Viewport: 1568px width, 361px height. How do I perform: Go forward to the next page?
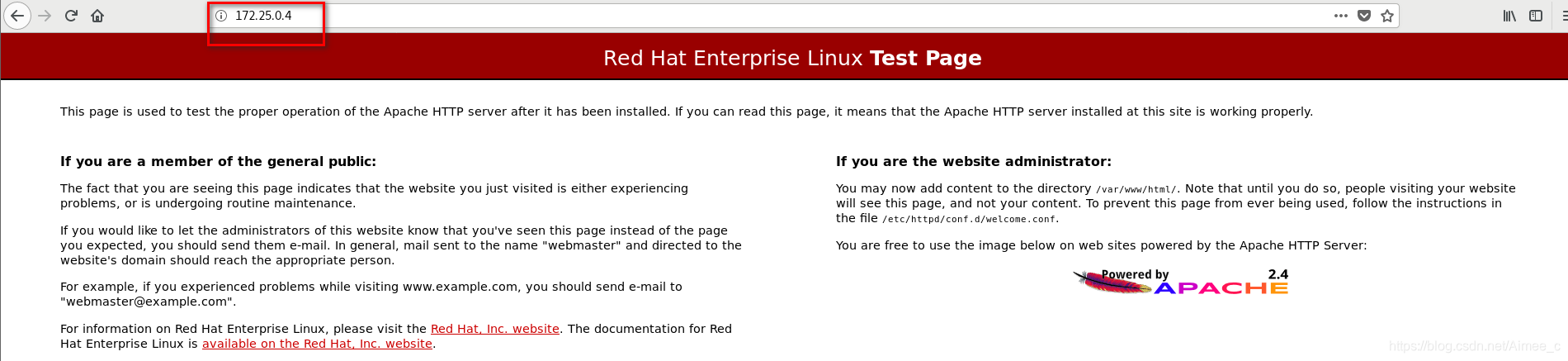pyautogui.click(x=45, y=16)
